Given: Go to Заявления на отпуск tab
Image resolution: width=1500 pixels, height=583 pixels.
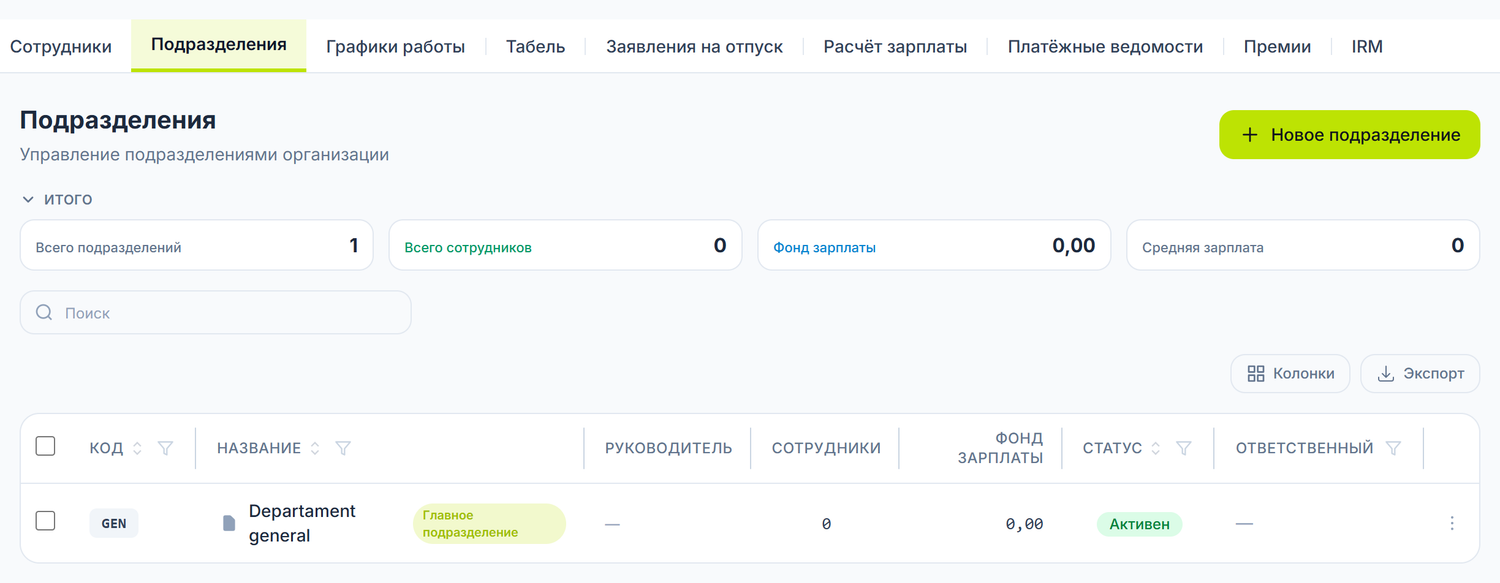Looking at the screenshot, I should click(694, 46).
